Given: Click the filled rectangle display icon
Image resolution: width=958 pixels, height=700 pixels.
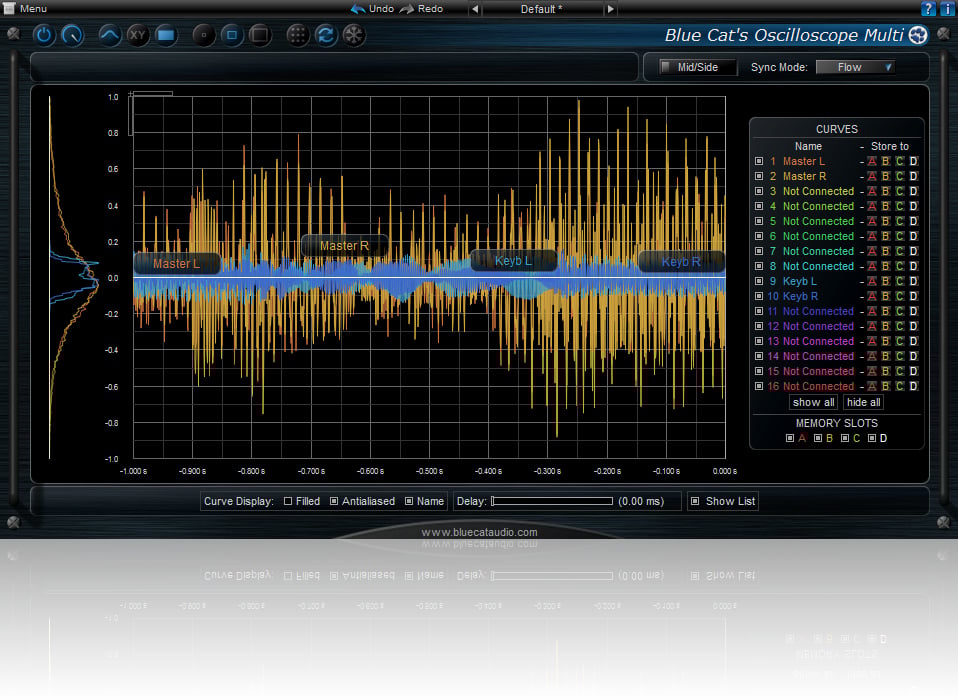Looking at the screenshot, I should click(x=166, y=35).
